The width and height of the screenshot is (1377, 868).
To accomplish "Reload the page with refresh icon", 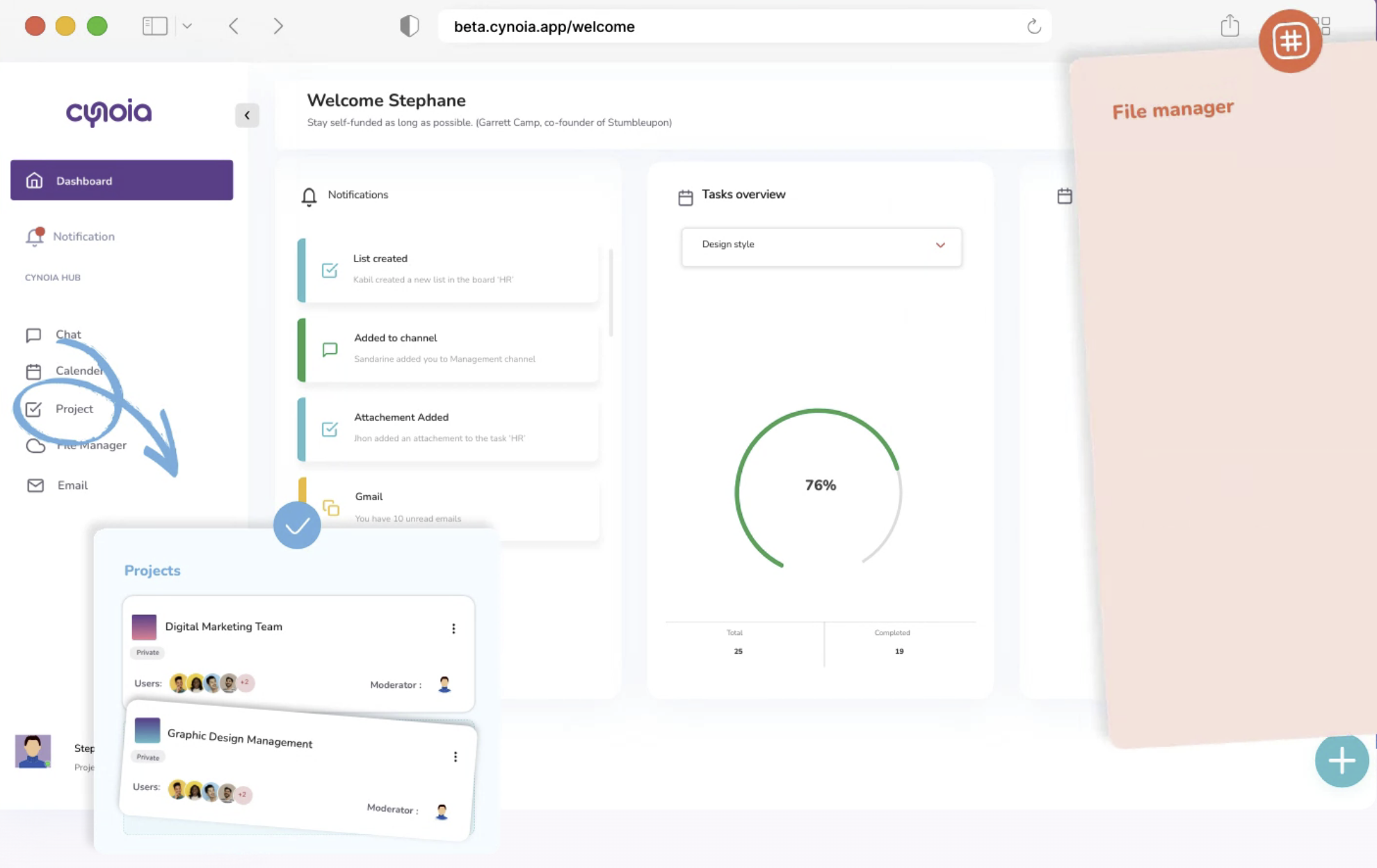I will (1033, 26).
